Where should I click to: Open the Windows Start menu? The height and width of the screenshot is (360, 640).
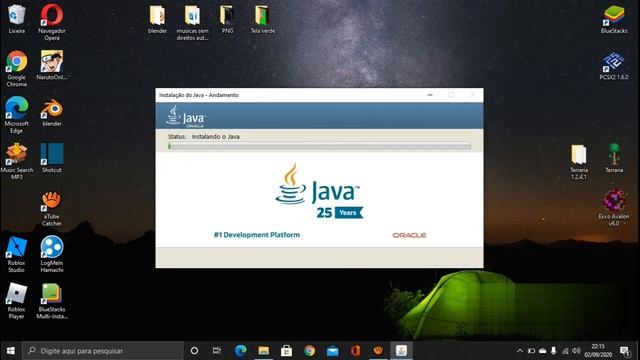[11, 351]
